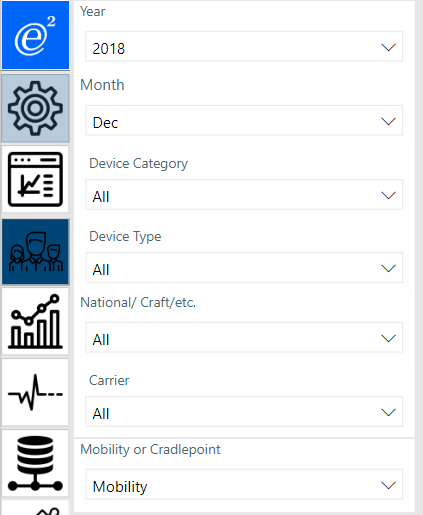The width and height of the screenshot is (423, 515).
Task: Select the bar chart trend icon
Action: coord(35,321)
